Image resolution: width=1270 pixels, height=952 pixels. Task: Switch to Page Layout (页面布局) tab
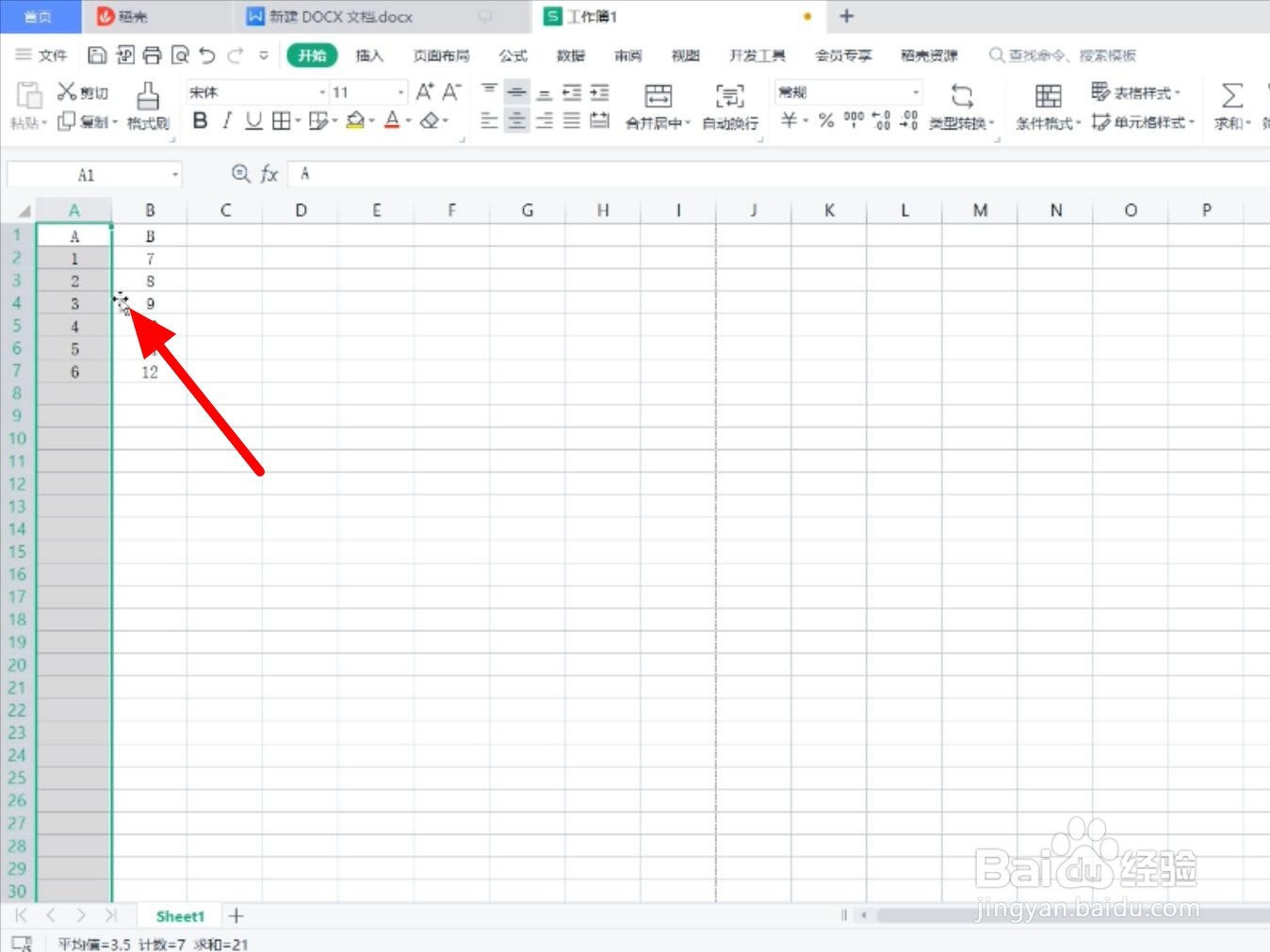click(x=441, y=56)
